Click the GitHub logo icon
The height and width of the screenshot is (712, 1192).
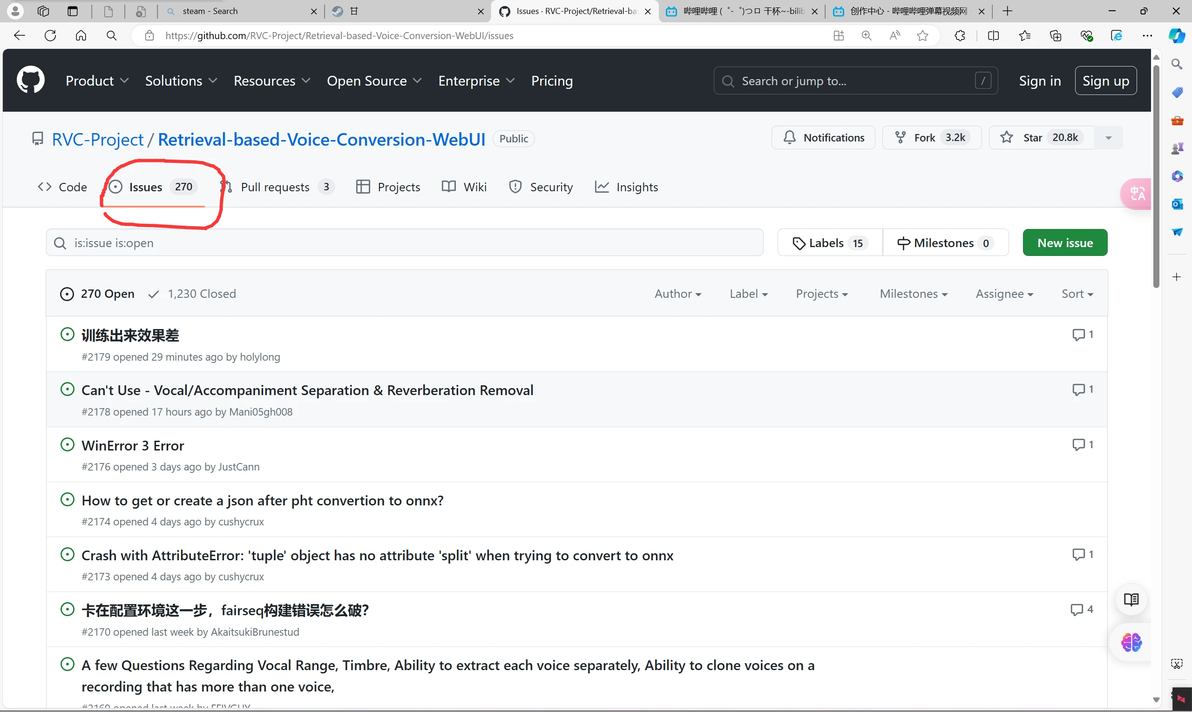(x=31, y=80)
